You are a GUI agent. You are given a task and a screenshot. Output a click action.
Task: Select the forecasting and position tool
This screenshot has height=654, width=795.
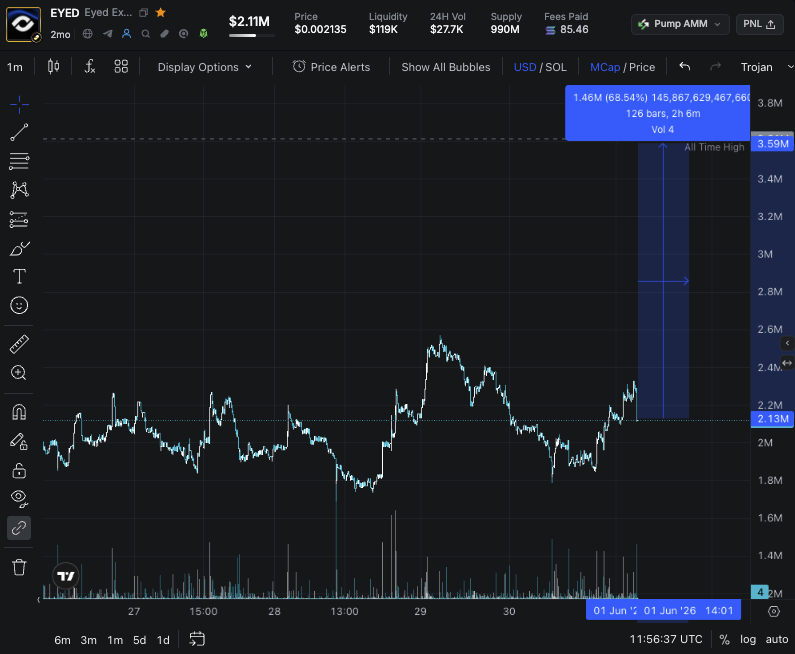click(x=19, y=220)
